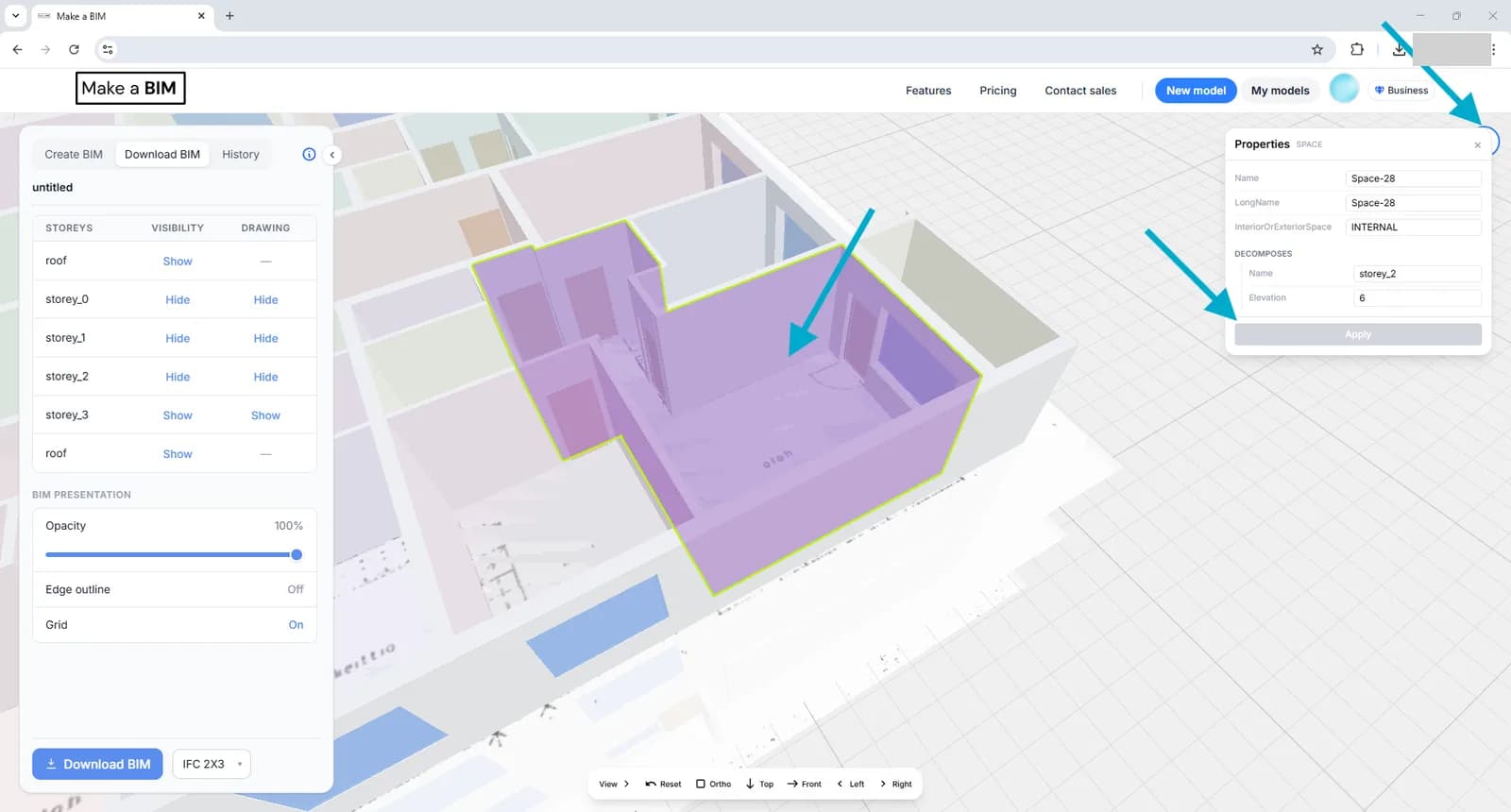Go back in browser history

click(x=17, y=49)
